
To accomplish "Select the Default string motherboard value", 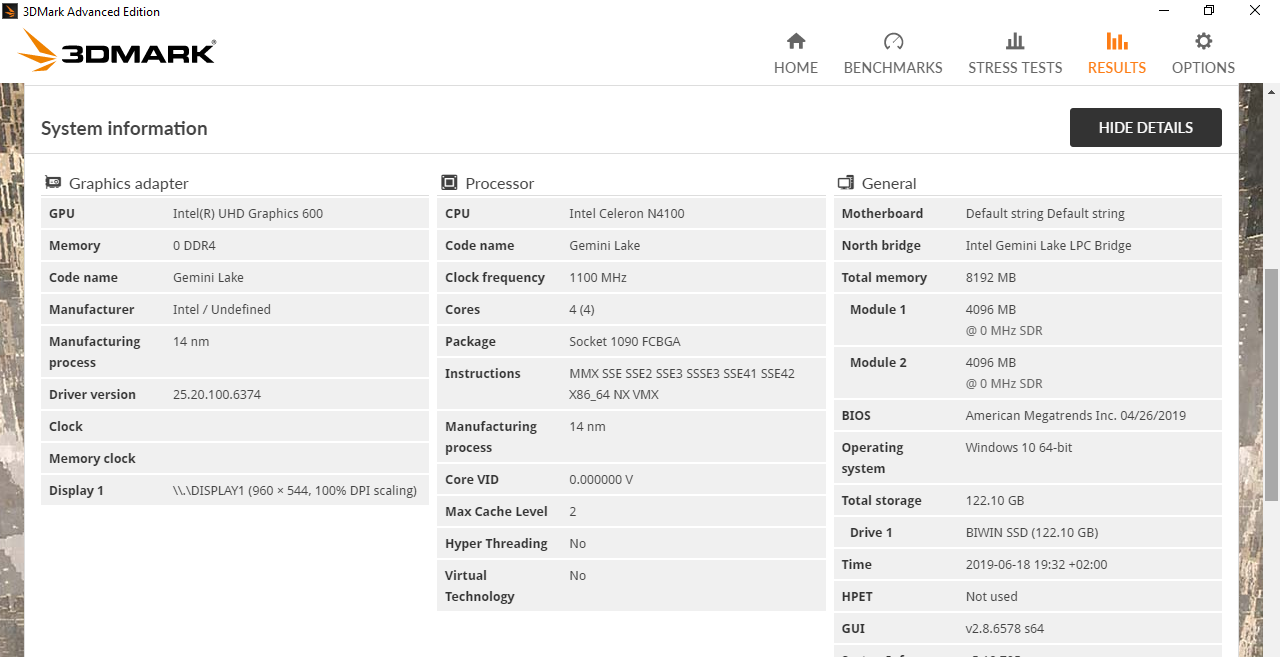I will coord(1045,213).
